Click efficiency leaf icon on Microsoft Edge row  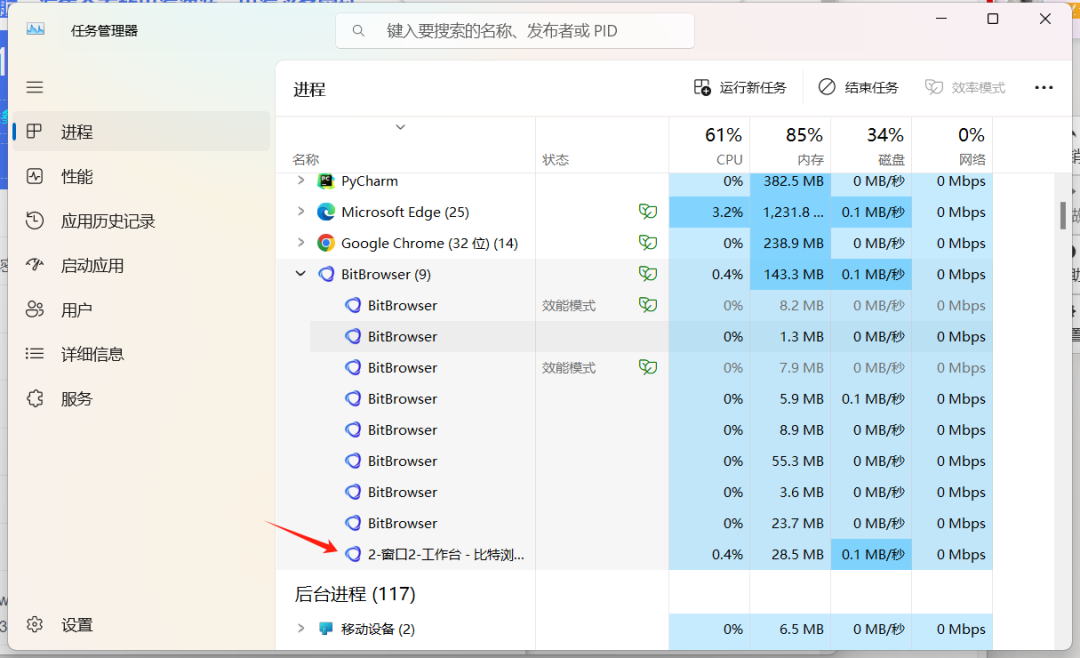tap(647, 211)
